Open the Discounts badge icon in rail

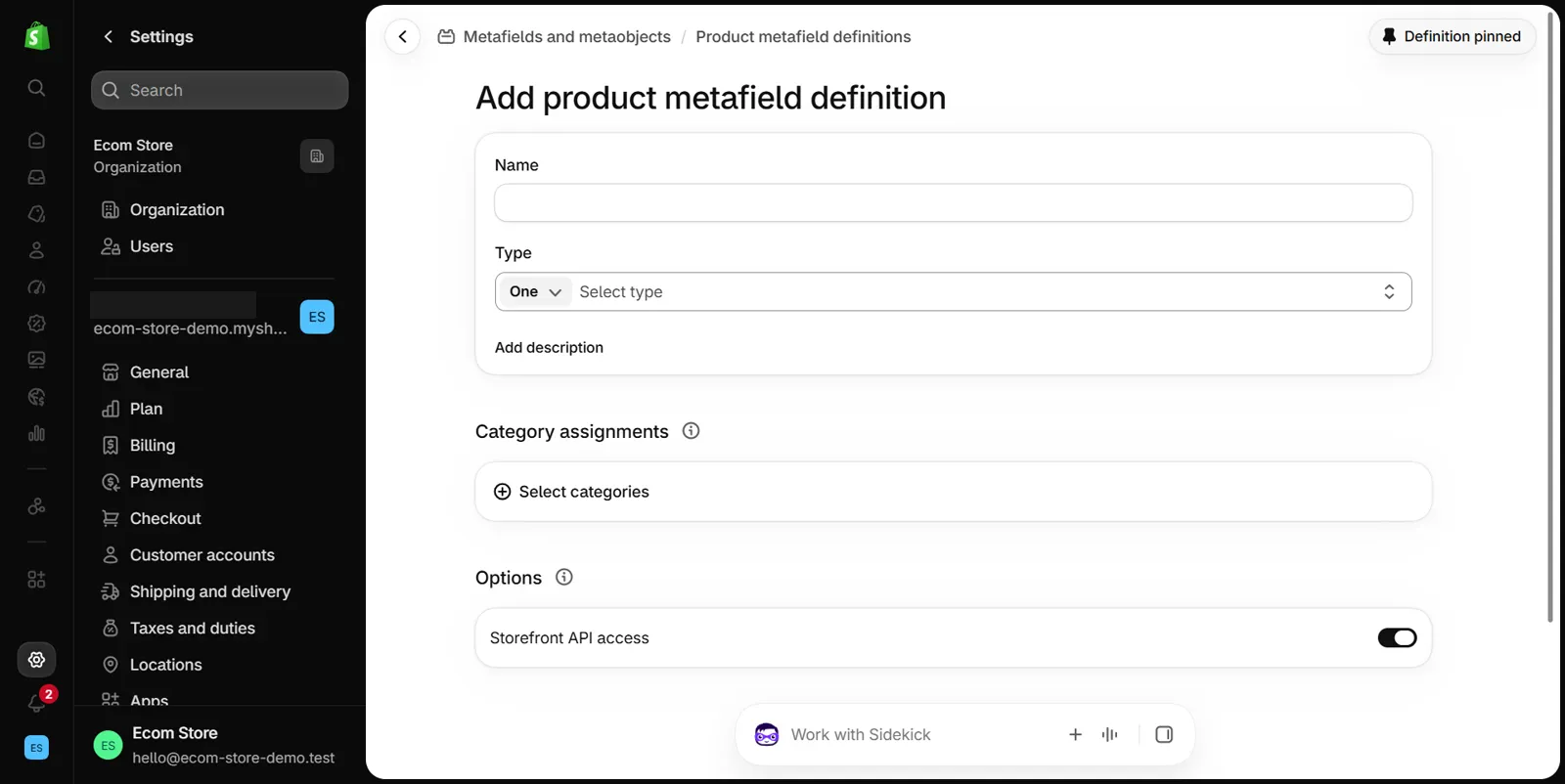[x=36, y=324]
